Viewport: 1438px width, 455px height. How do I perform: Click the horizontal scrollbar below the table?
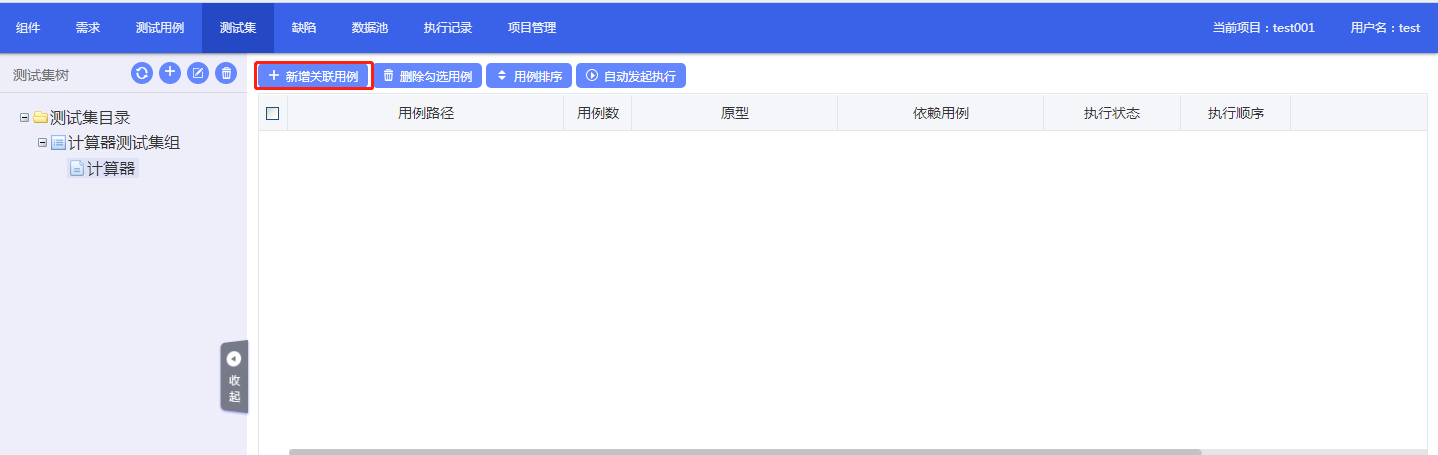(744, 451)
